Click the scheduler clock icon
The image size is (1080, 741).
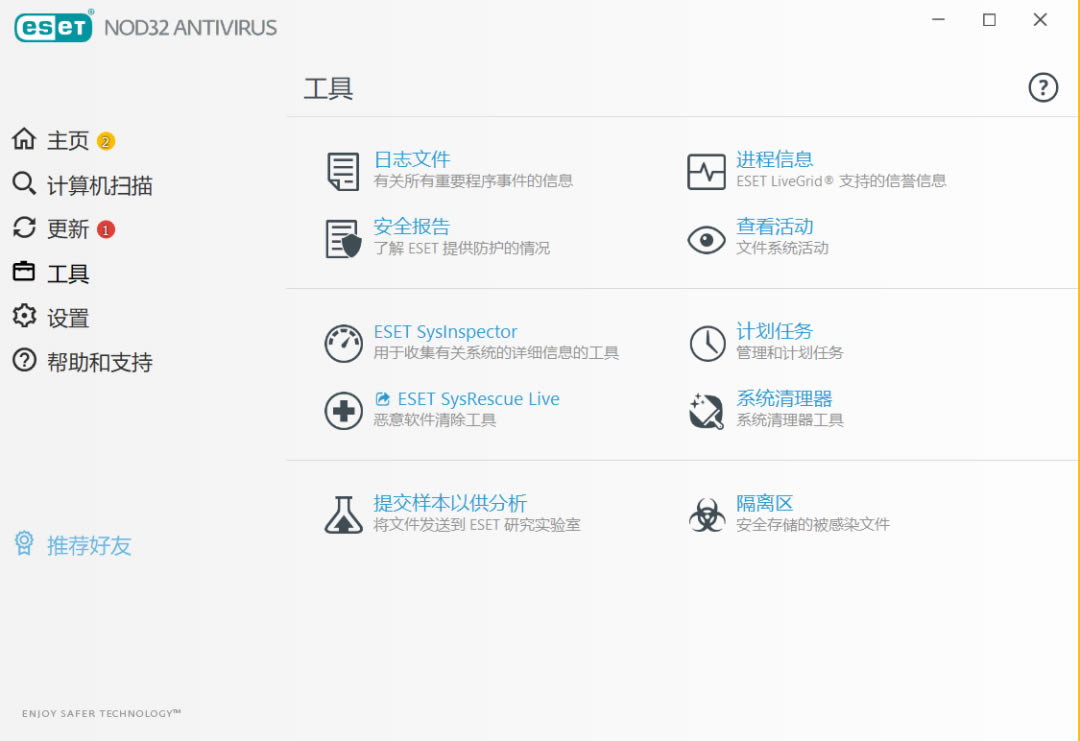tap(707, 343)
